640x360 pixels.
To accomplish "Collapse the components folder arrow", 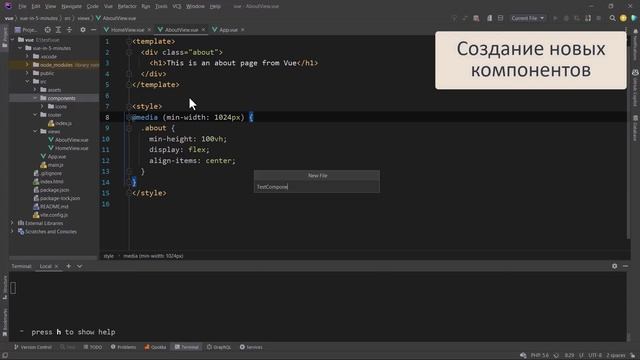I will pyautogui.click(x=35, y=98).
